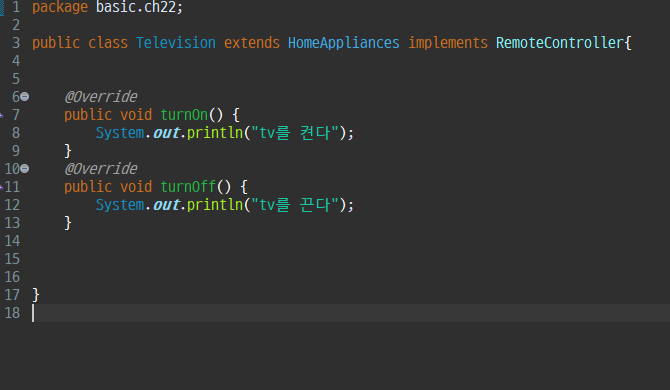Image resolution: width=670 pixels, height=390 pixels.
Task: Click the void keyword on line 7
Action: click(136, 115)
